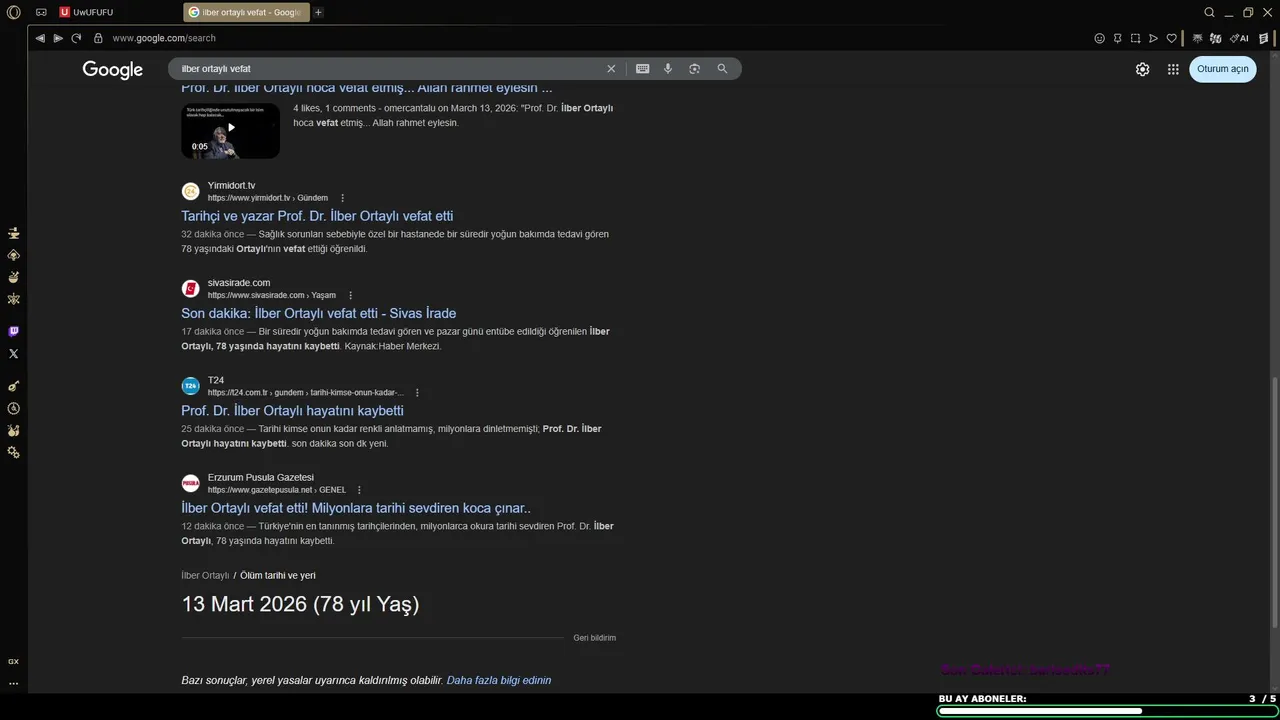Open the Opera main menu logo
Screen dimensions: 1280x720
[13, 12]
